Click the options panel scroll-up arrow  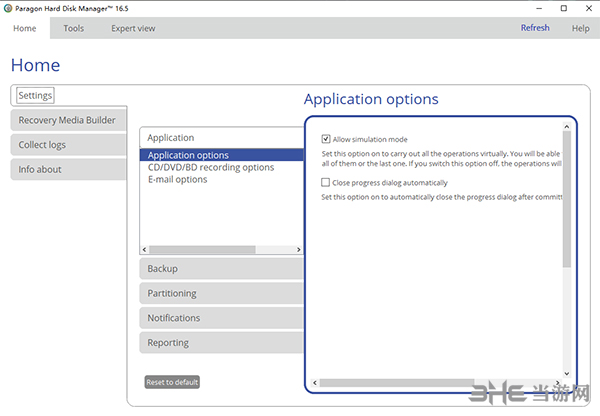tap(567, 126)
